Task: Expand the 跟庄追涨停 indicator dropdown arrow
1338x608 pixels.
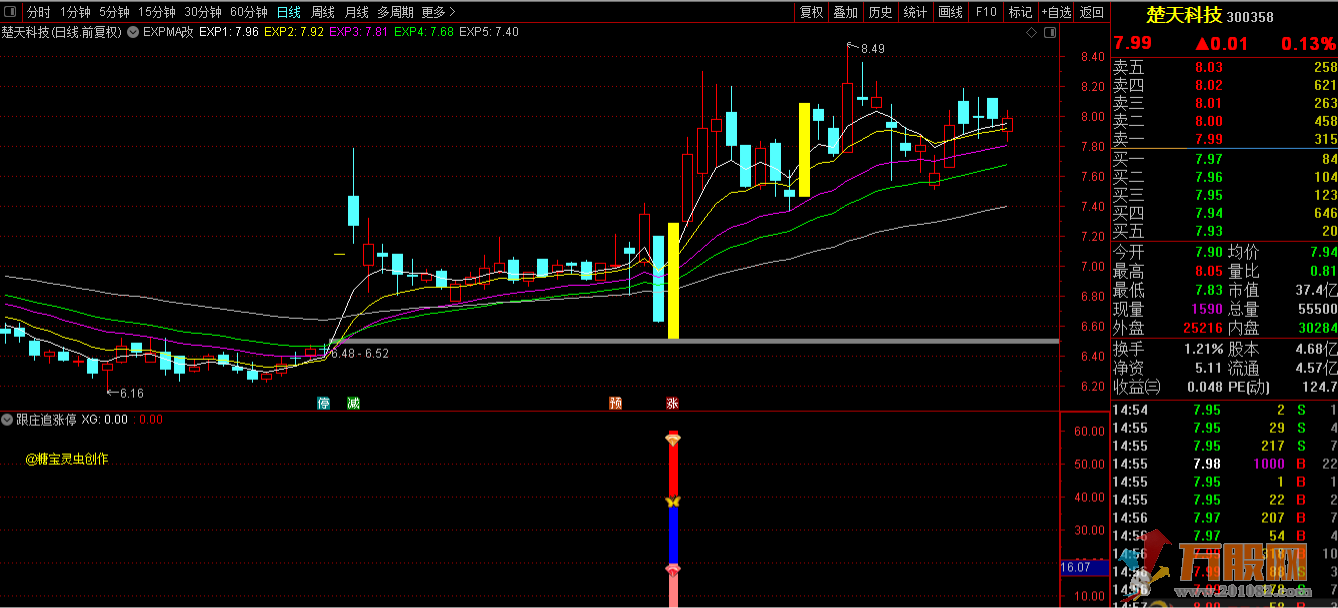Action: (x=8, y=420)
